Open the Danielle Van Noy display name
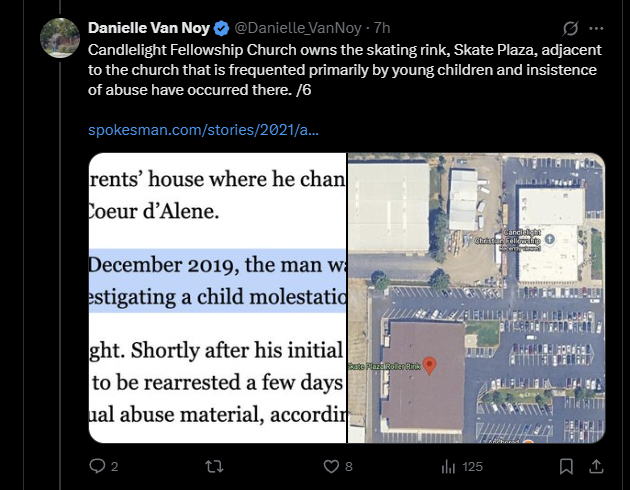The image size is (630, 490). 149,27
